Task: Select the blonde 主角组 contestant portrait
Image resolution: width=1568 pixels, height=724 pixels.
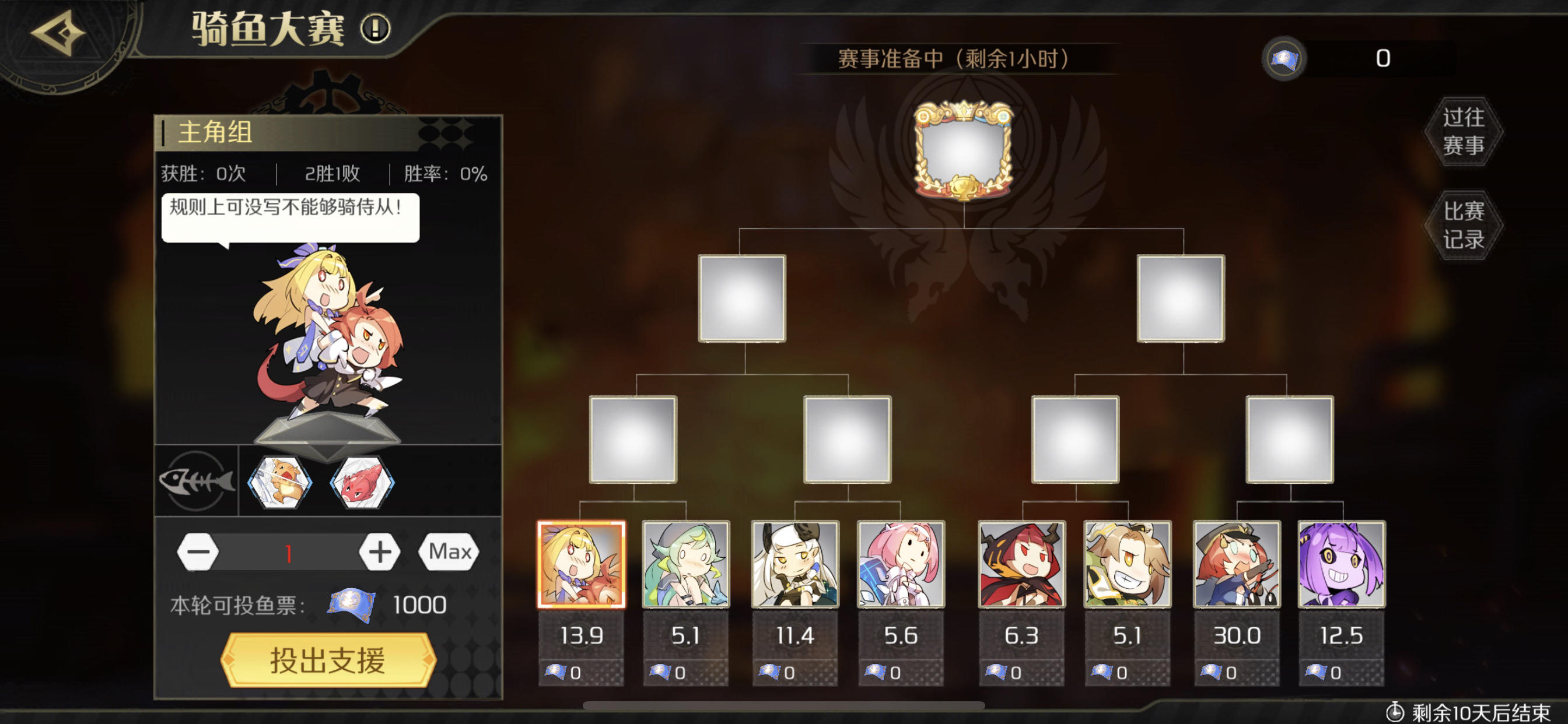Action: [582, 564]
